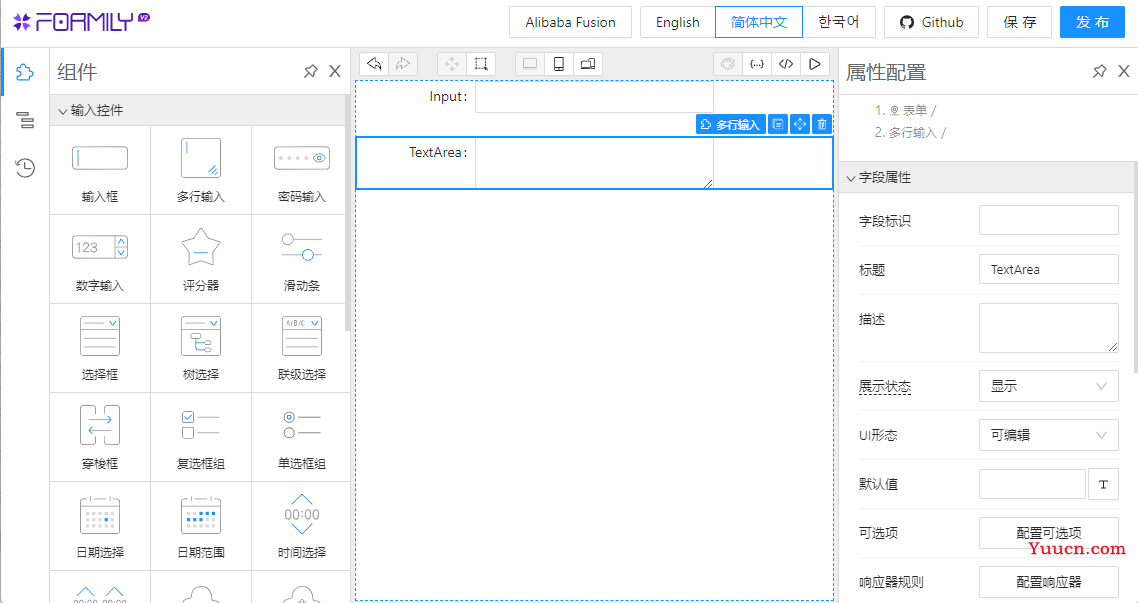Click the Input field on canvas
The height and width of the screenshot is (603, 1138).
pyautogui.click(x=594, y=97)
